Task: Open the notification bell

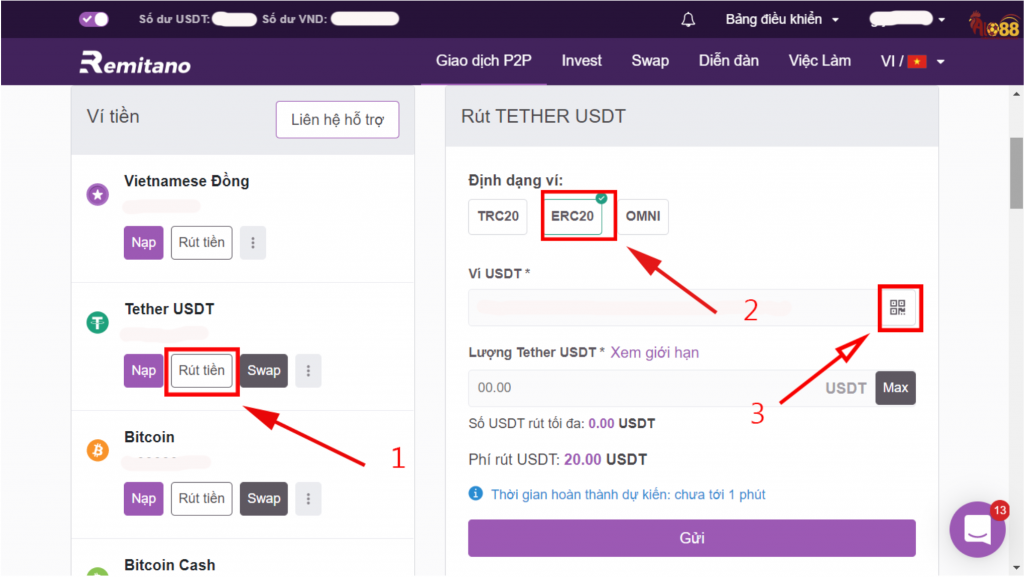Action: (688, 20)
